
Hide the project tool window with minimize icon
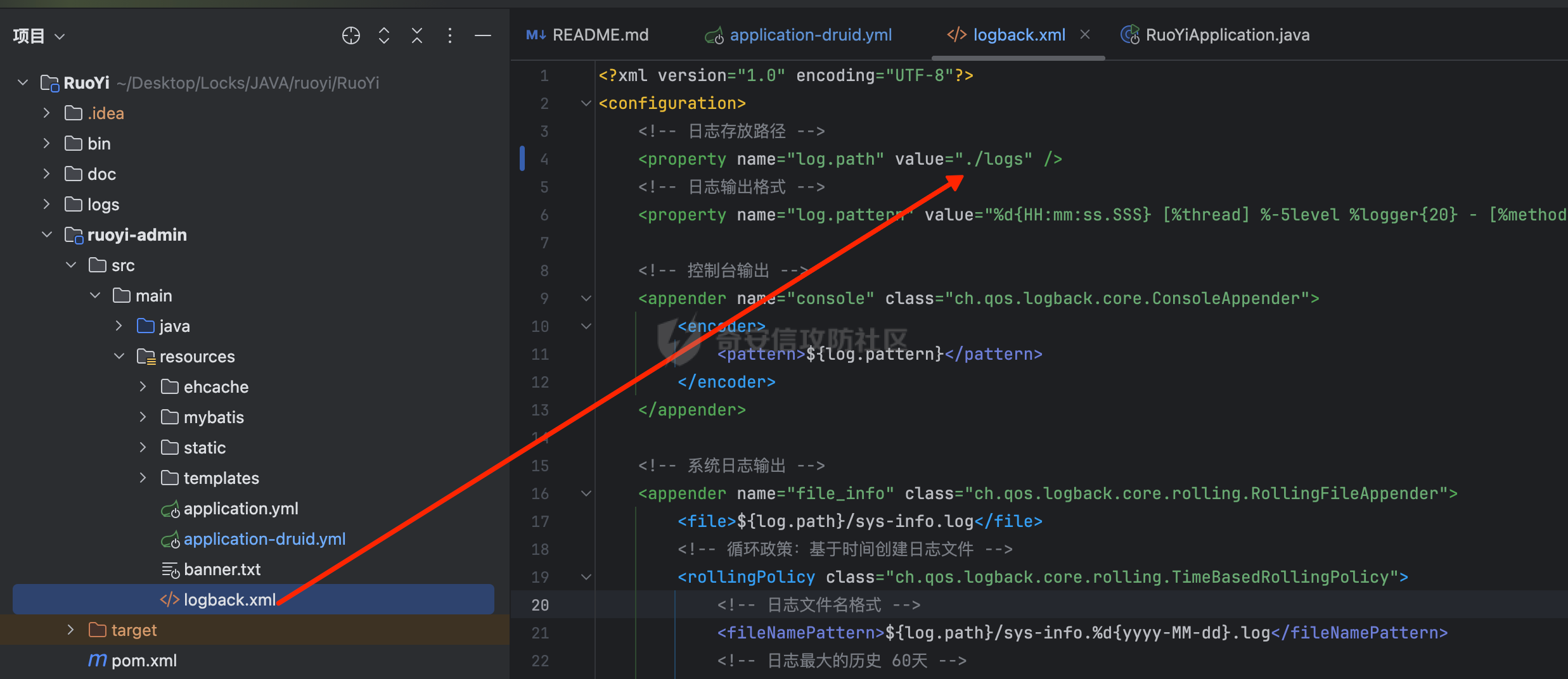pos(482,35)
